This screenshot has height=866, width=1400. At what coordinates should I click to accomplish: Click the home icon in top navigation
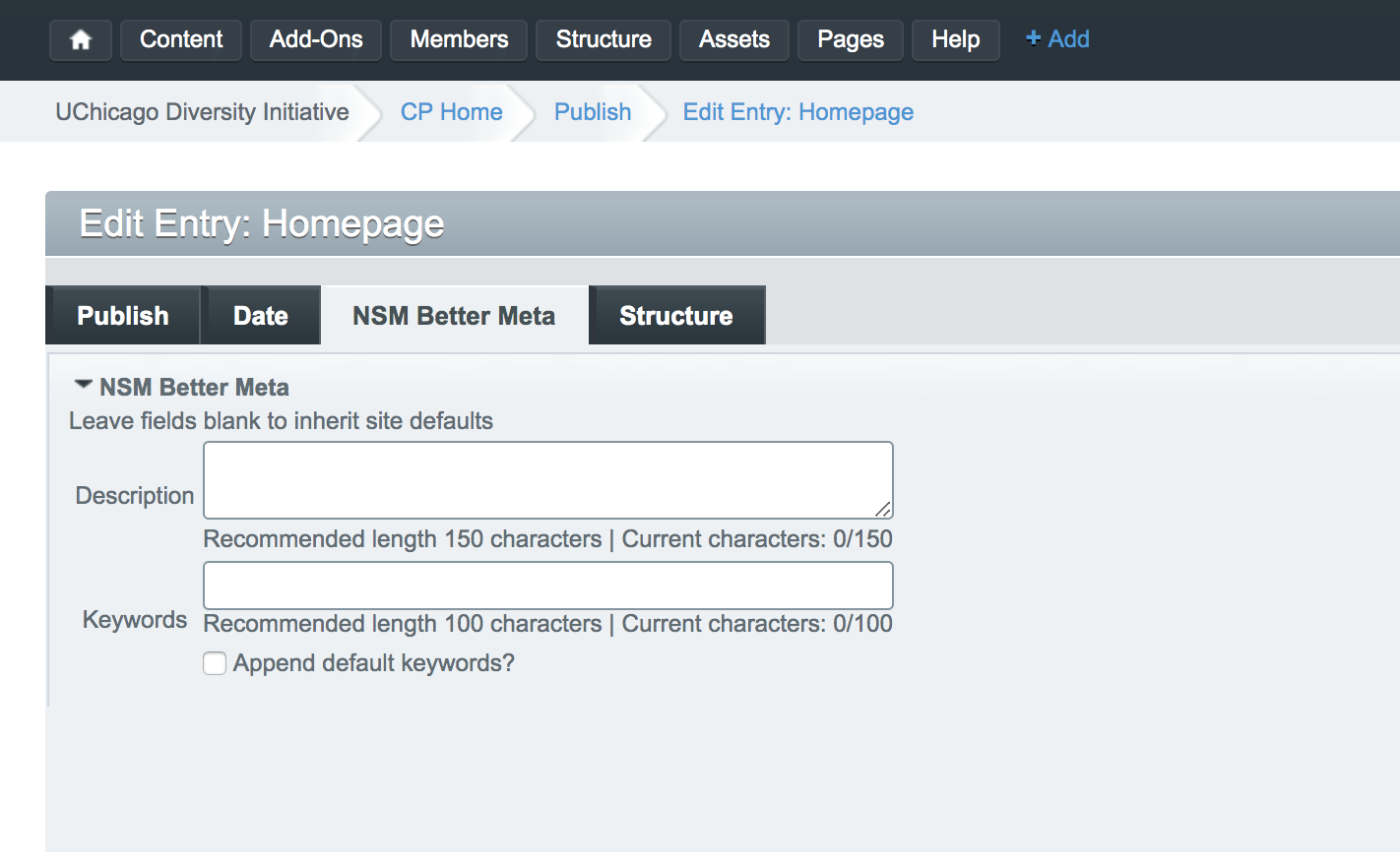coord(81,40)
